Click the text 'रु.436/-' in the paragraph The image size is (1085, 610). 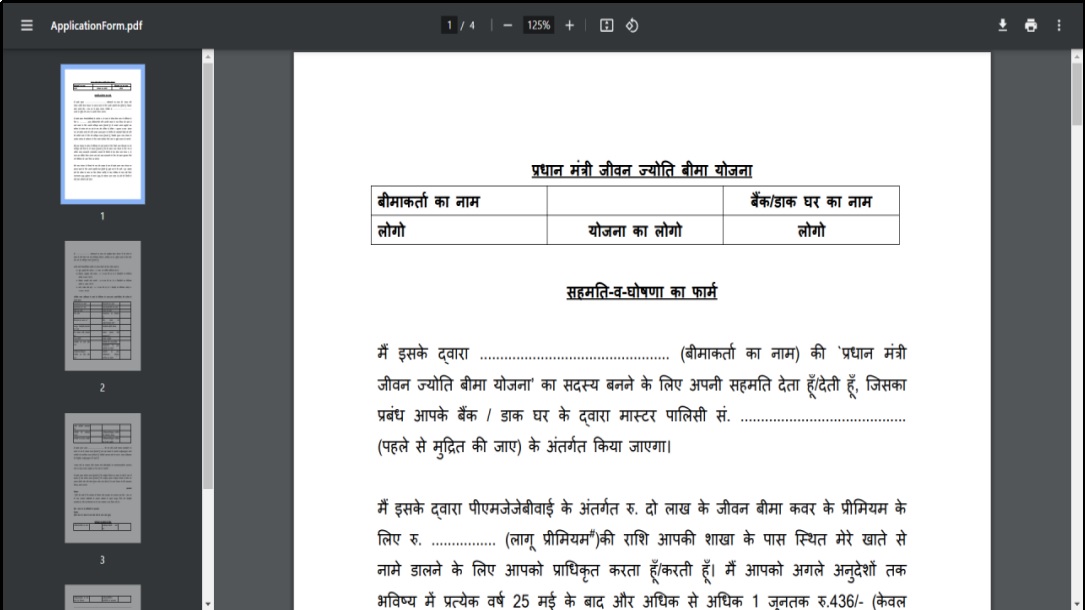pyautogui.click(x=840, y=601)
